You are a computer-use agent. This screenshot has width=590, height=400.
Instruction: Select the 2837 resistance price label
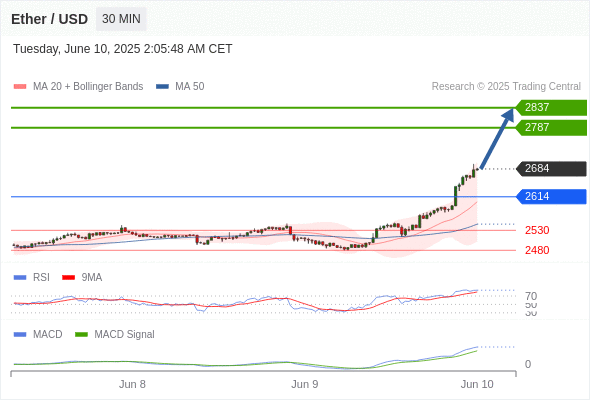551,108
